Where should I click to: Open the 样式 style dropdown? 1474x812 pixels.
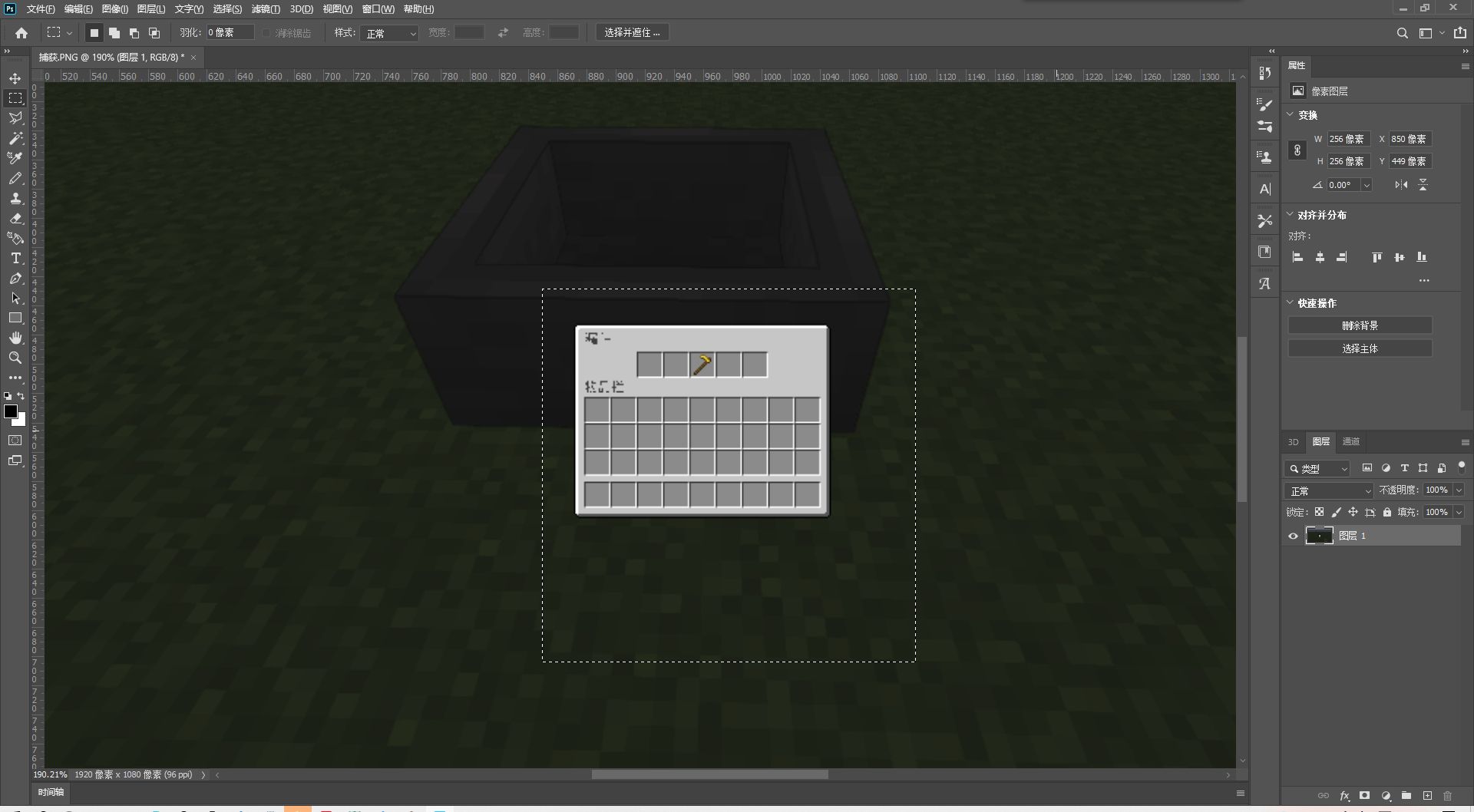(x=389, y=33)
